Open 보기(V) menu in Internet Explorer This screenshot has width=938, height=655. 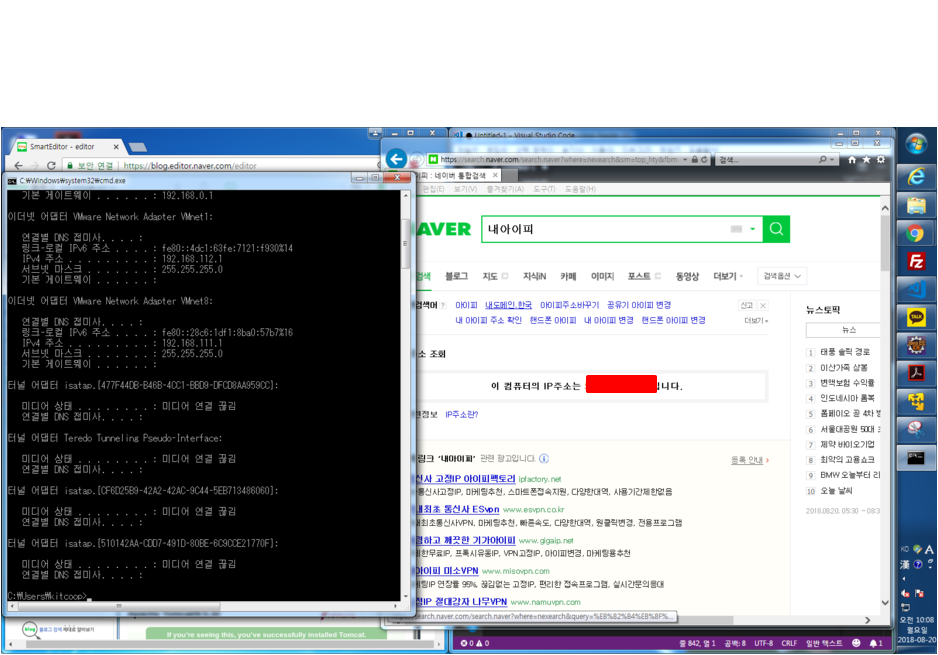[x=465, y=189]
